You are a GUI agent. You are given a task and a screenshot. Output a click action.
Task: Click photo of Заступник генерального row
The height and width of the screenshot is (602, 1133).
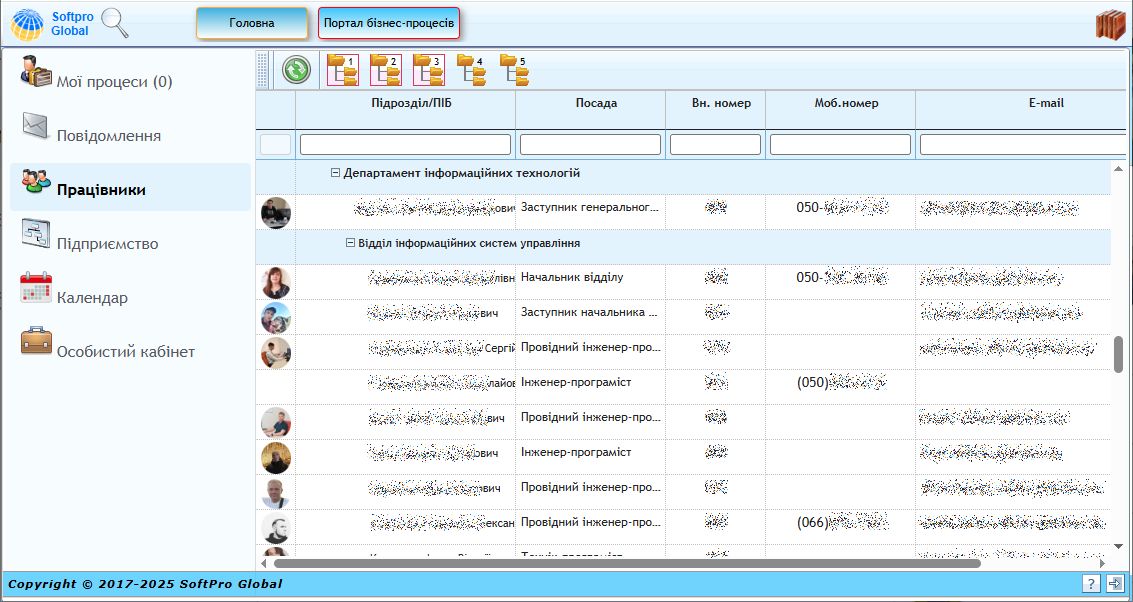pyautogui.click(x=276, y=212)
